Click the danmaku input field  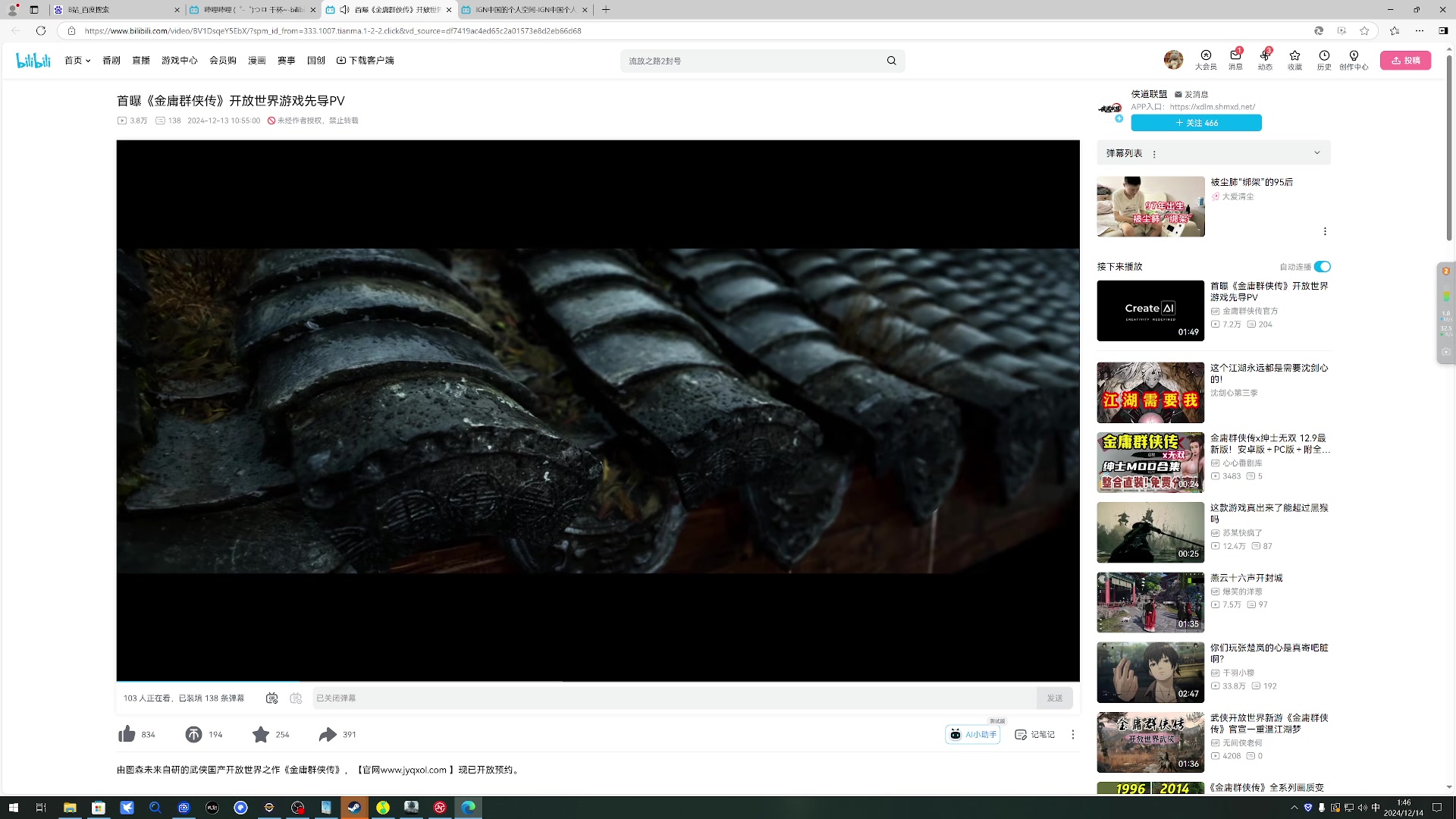coord(673,698)
